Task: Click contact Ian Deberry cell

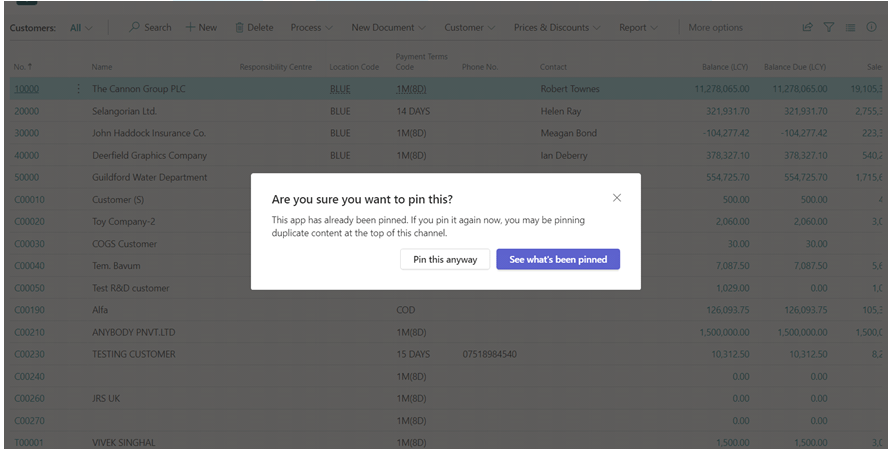Action: point(563,155)
